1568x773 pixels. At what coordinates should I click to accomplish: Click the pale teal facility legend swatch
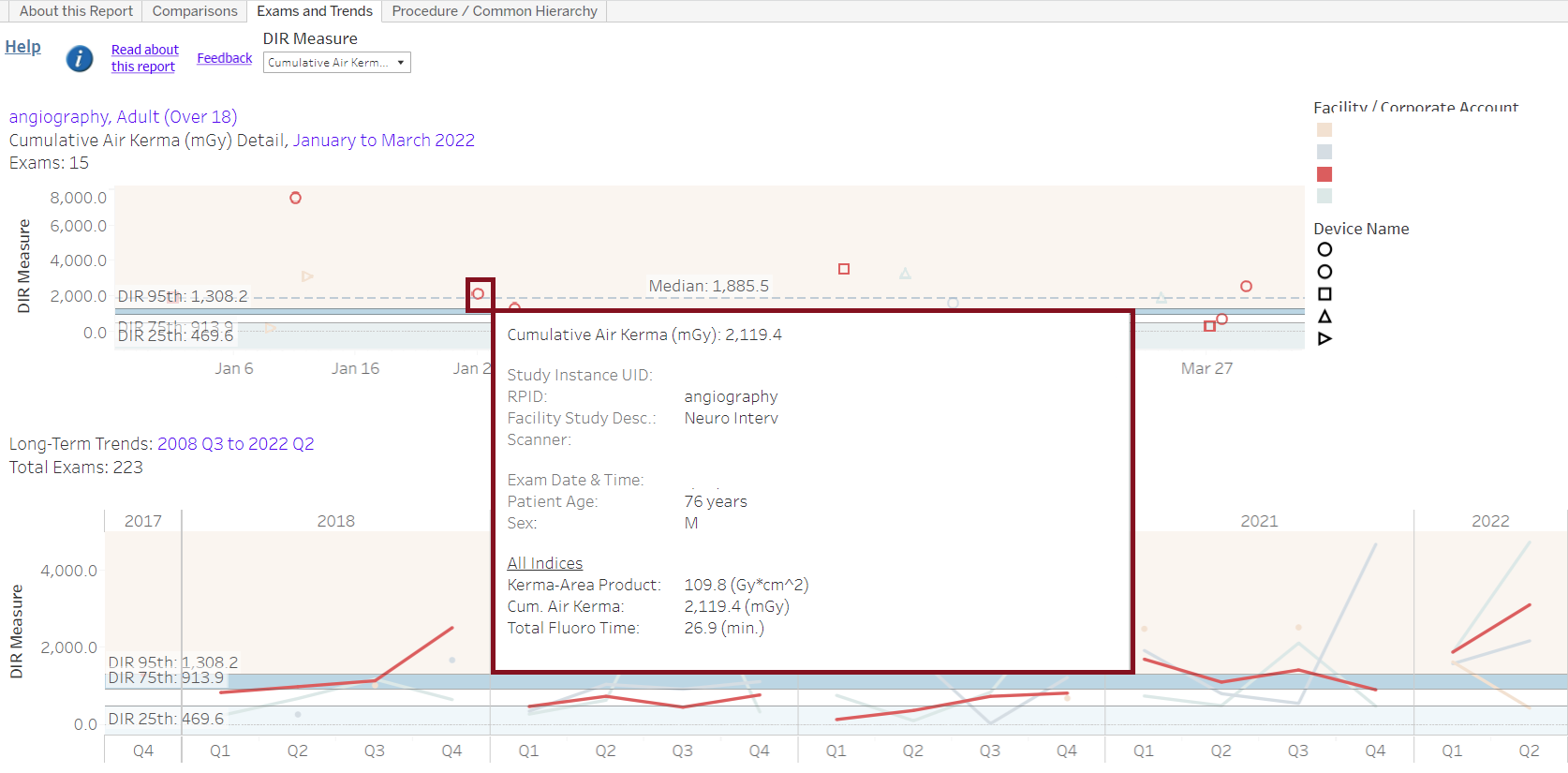tap(1324, 196)
